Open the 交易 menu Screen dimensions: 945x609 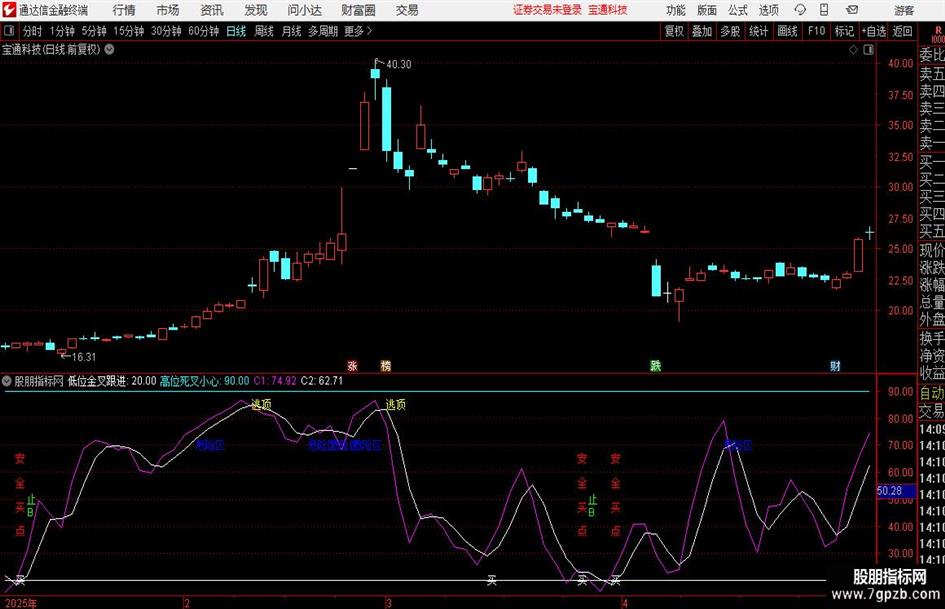(x=407, y=10)
